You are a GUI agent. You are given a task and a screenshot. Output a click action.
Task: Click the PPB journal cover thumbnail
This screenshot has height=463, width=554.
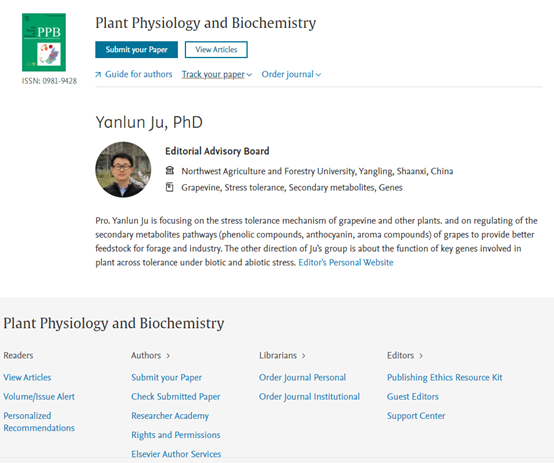(44, 42)
